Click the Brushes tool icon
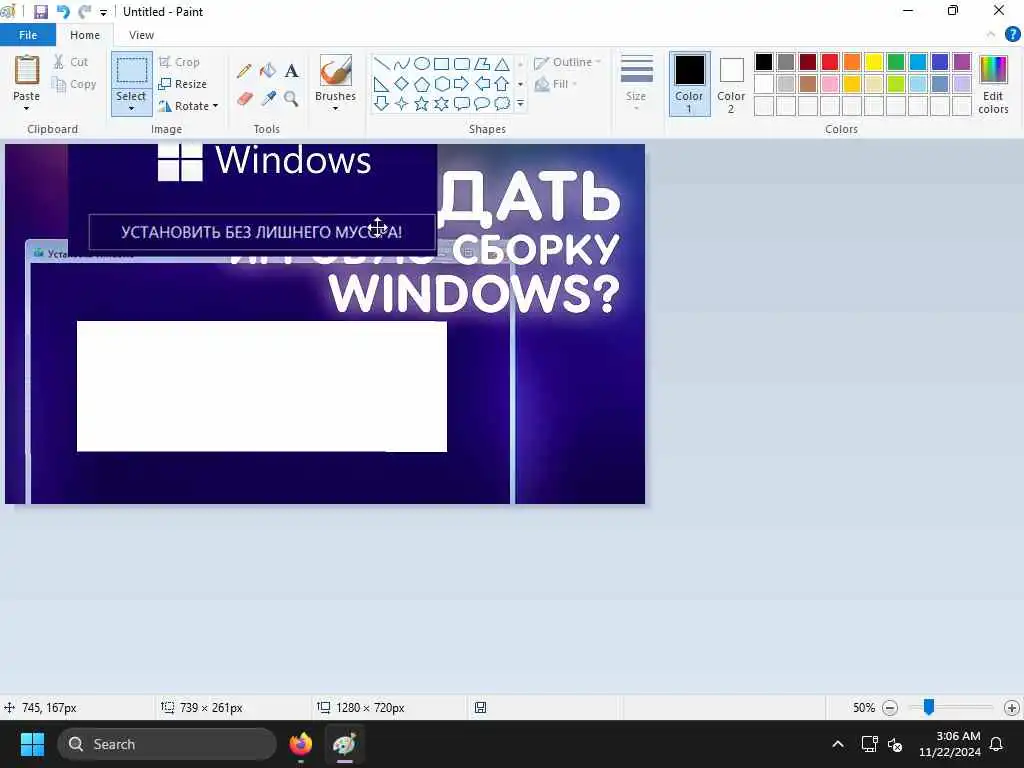This screenshot has height=768, width=1024. [x=336, y=70]
